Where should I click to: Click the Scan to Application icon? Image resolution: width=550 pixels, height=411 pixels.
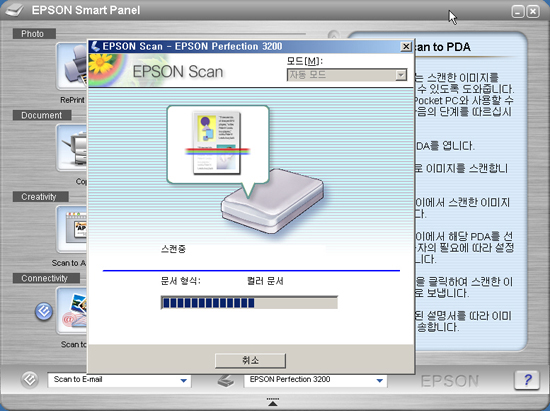click(72, 229)
